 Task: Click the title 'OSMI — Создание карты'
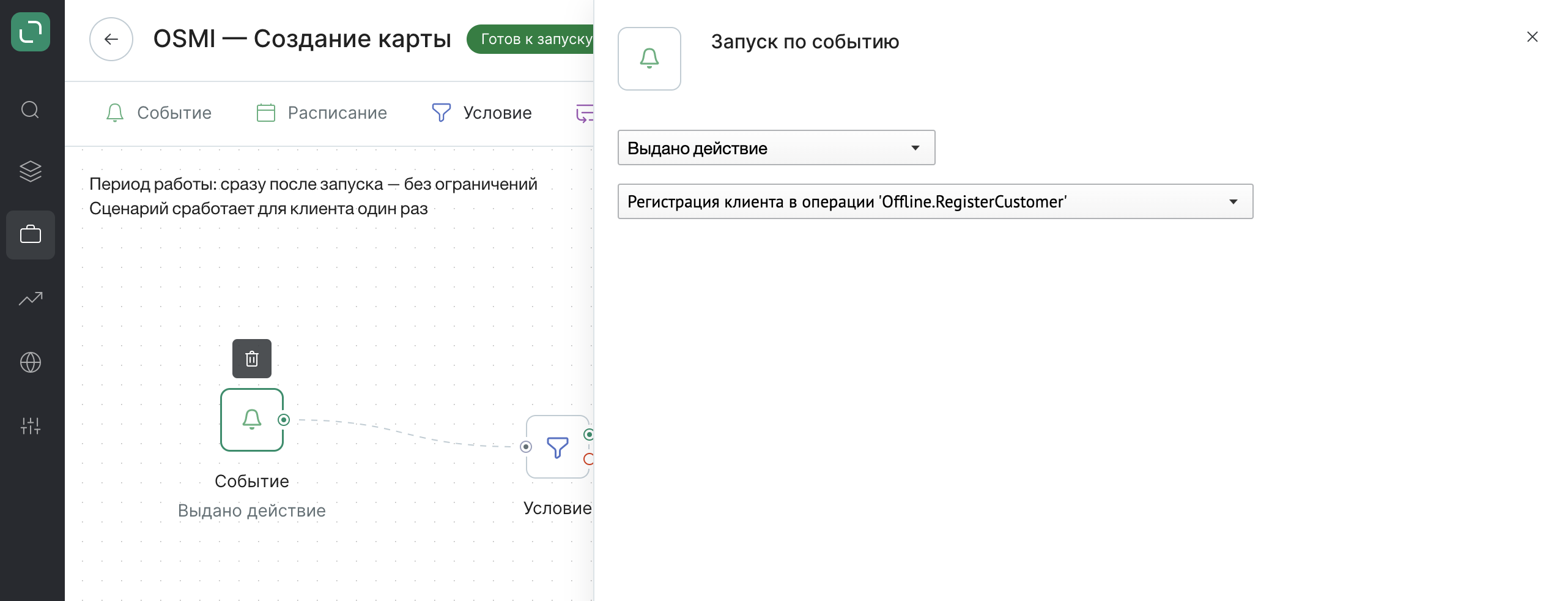point(302,39)
